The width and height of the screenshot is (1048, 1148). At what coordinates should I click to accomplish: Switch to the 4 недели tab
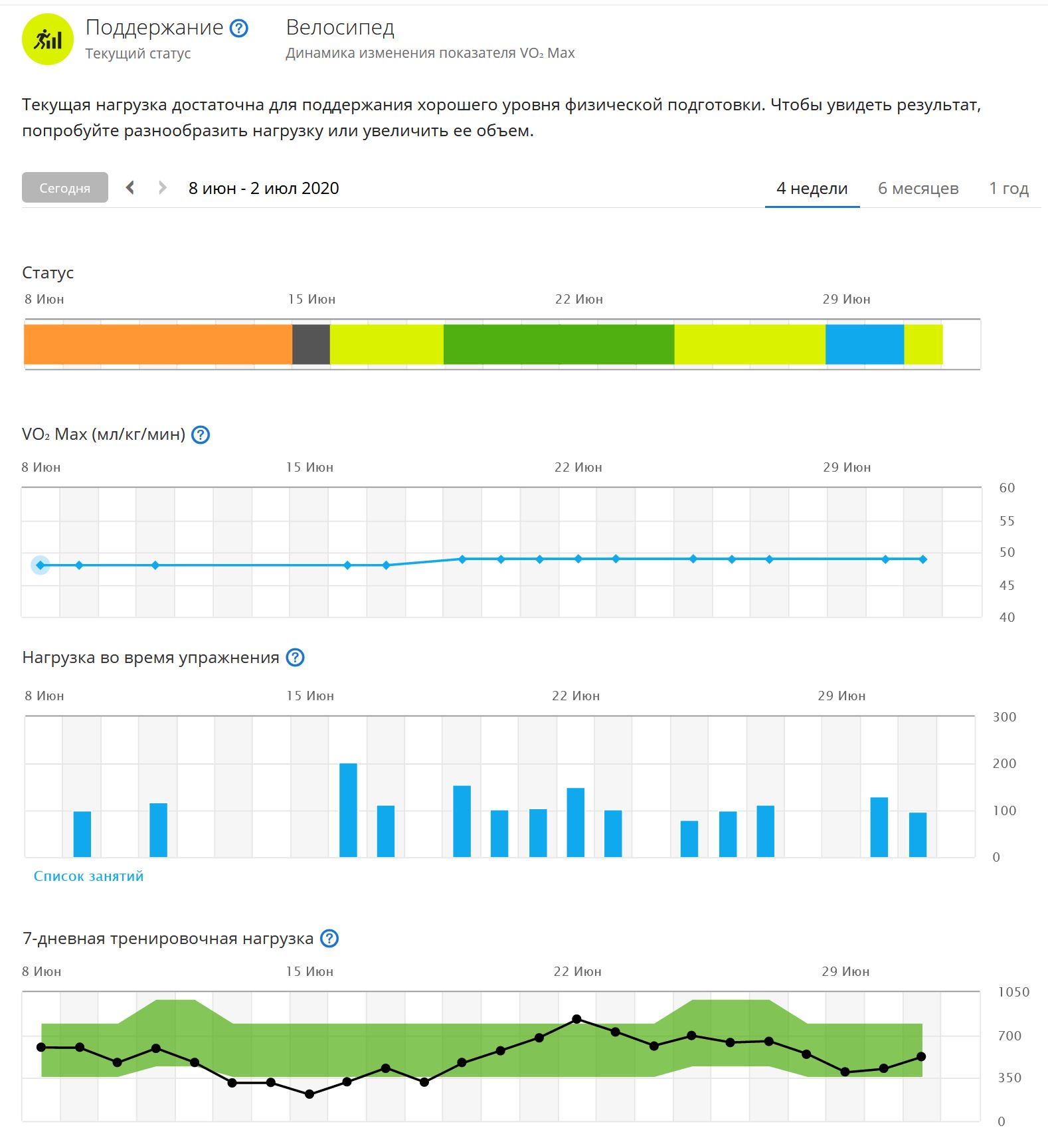(x=812, y=189)
